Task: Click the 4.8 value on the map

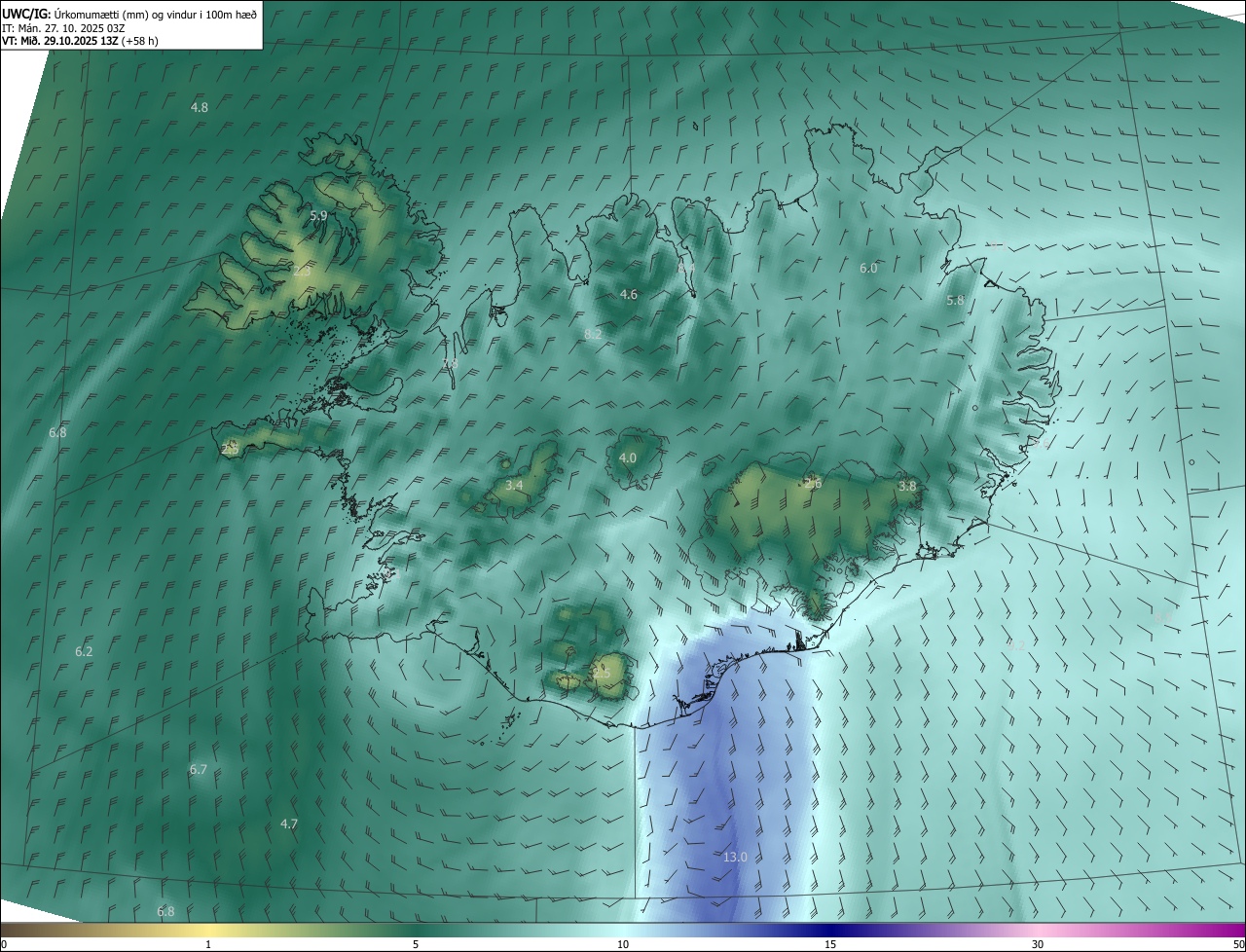Action: (x=200, y=107)
